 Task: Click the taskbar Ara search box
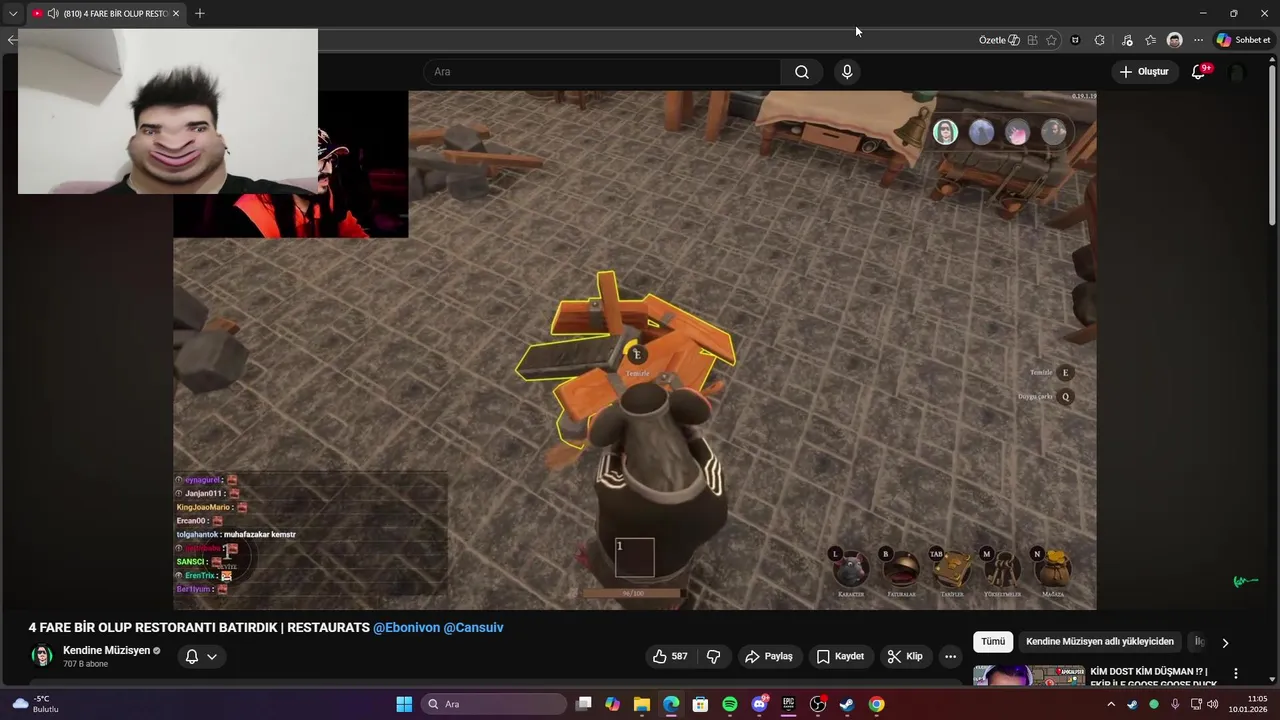494,704
